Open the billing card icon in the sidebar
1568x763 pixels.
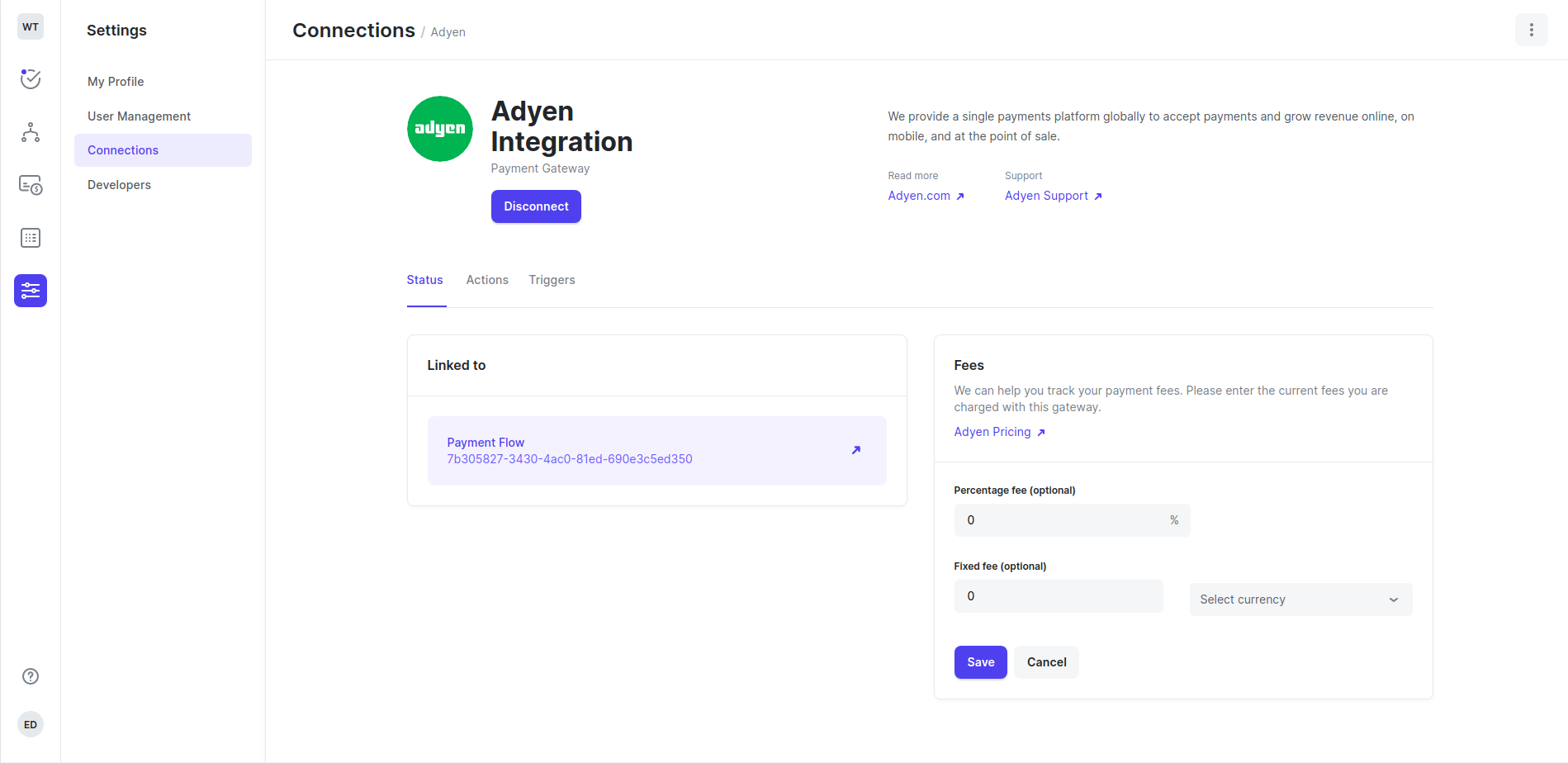[x=30, y=185]
